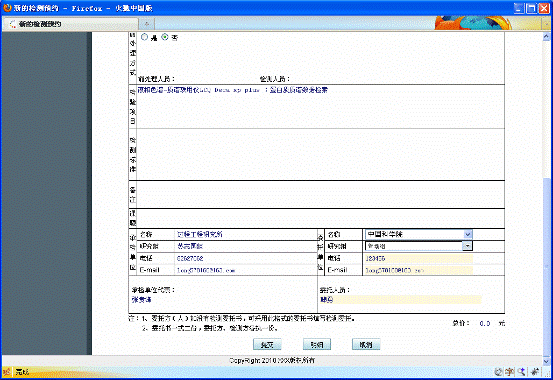Click the entrusting unit E-mail input field

coord(419,270)
